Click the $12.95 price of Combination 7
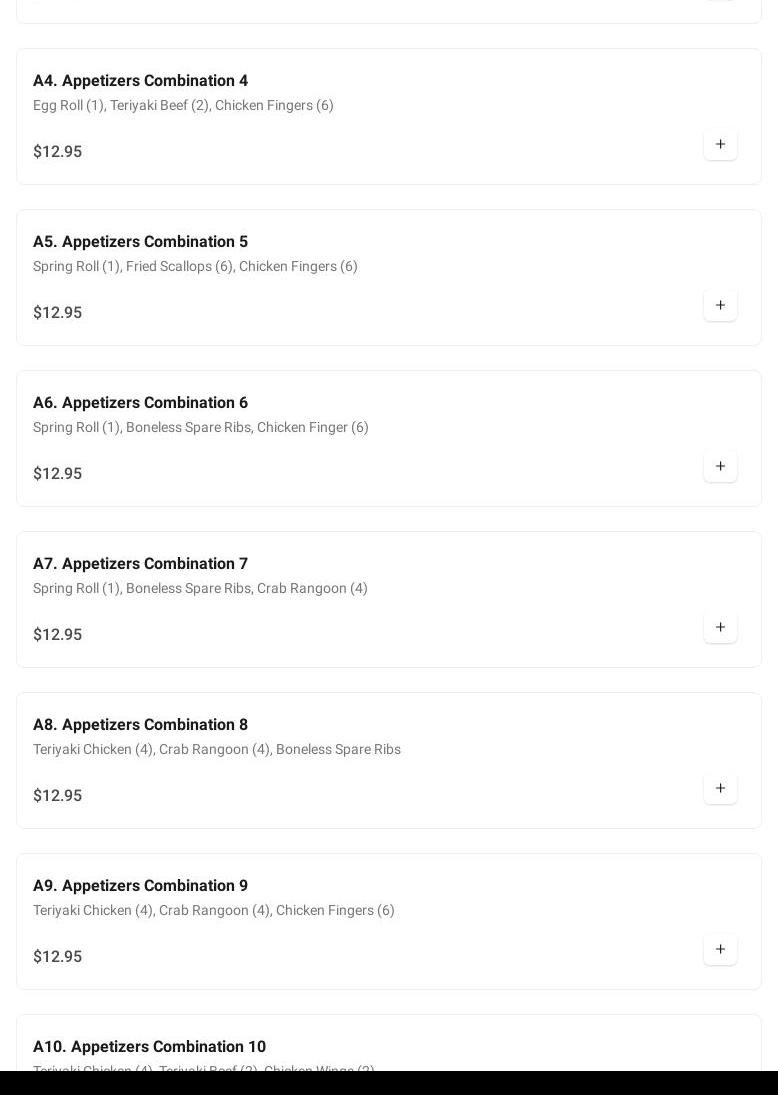778x1095 pixels. [x=57, y=635]
